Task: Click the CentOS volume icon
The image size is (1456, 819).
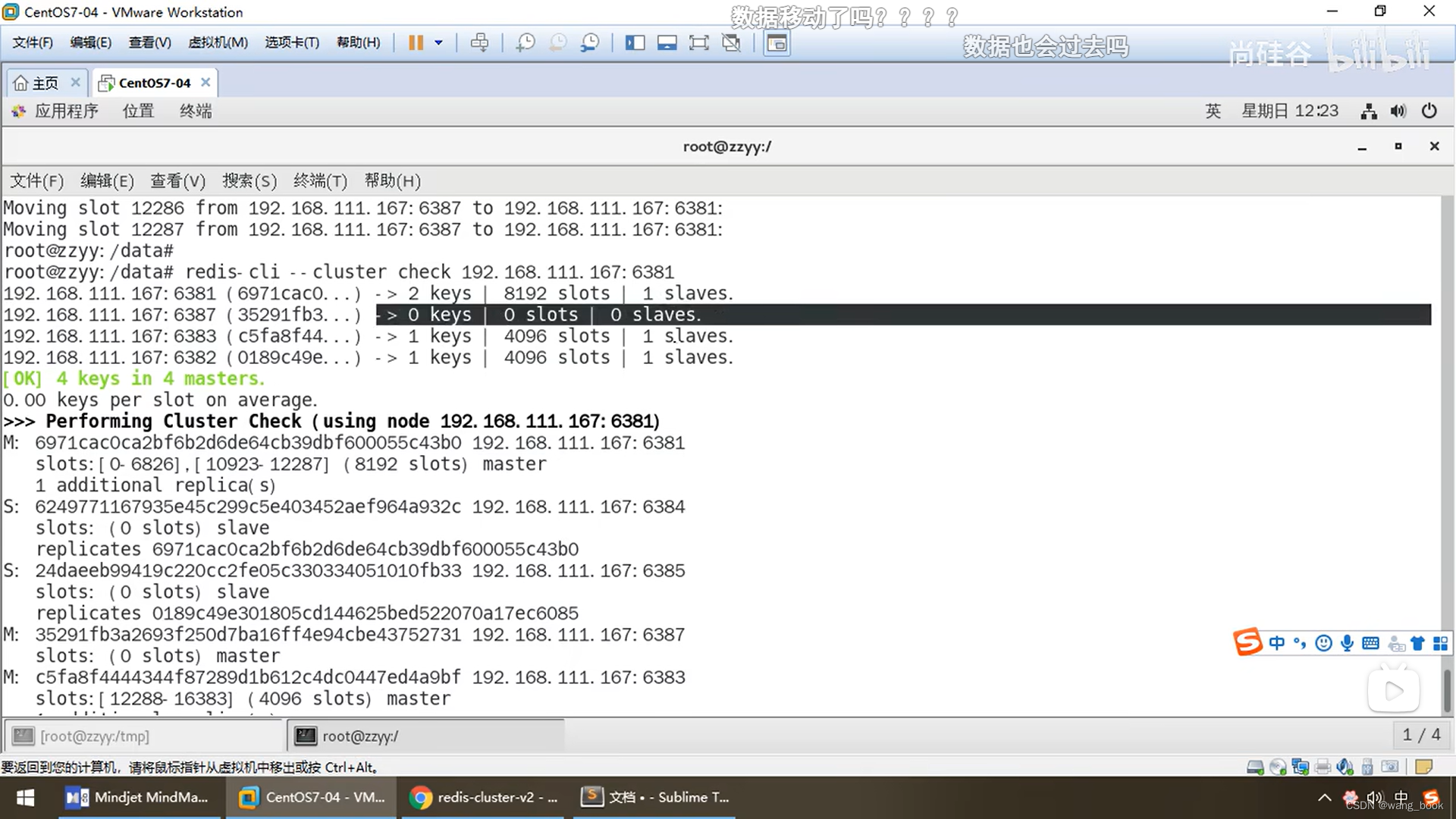Action: 1398,111
